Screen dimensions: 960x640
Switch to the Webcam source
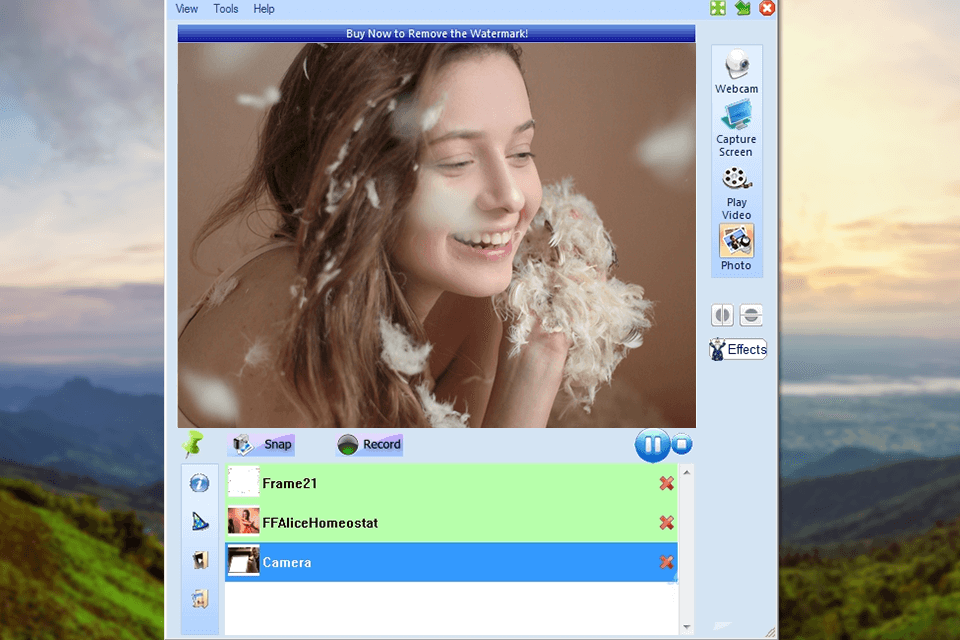pos(736,70)
